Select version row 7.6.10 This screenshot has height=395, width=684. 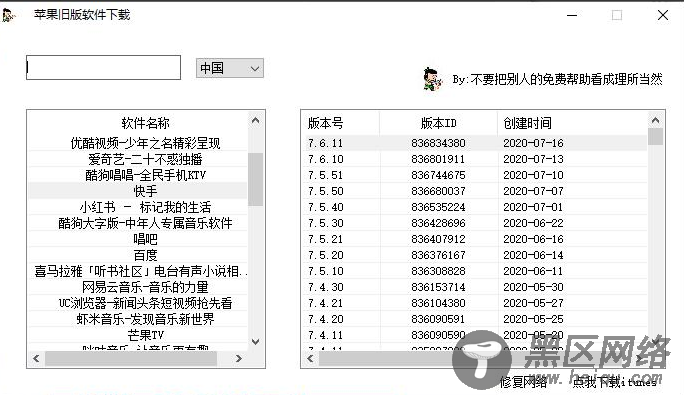475,159
